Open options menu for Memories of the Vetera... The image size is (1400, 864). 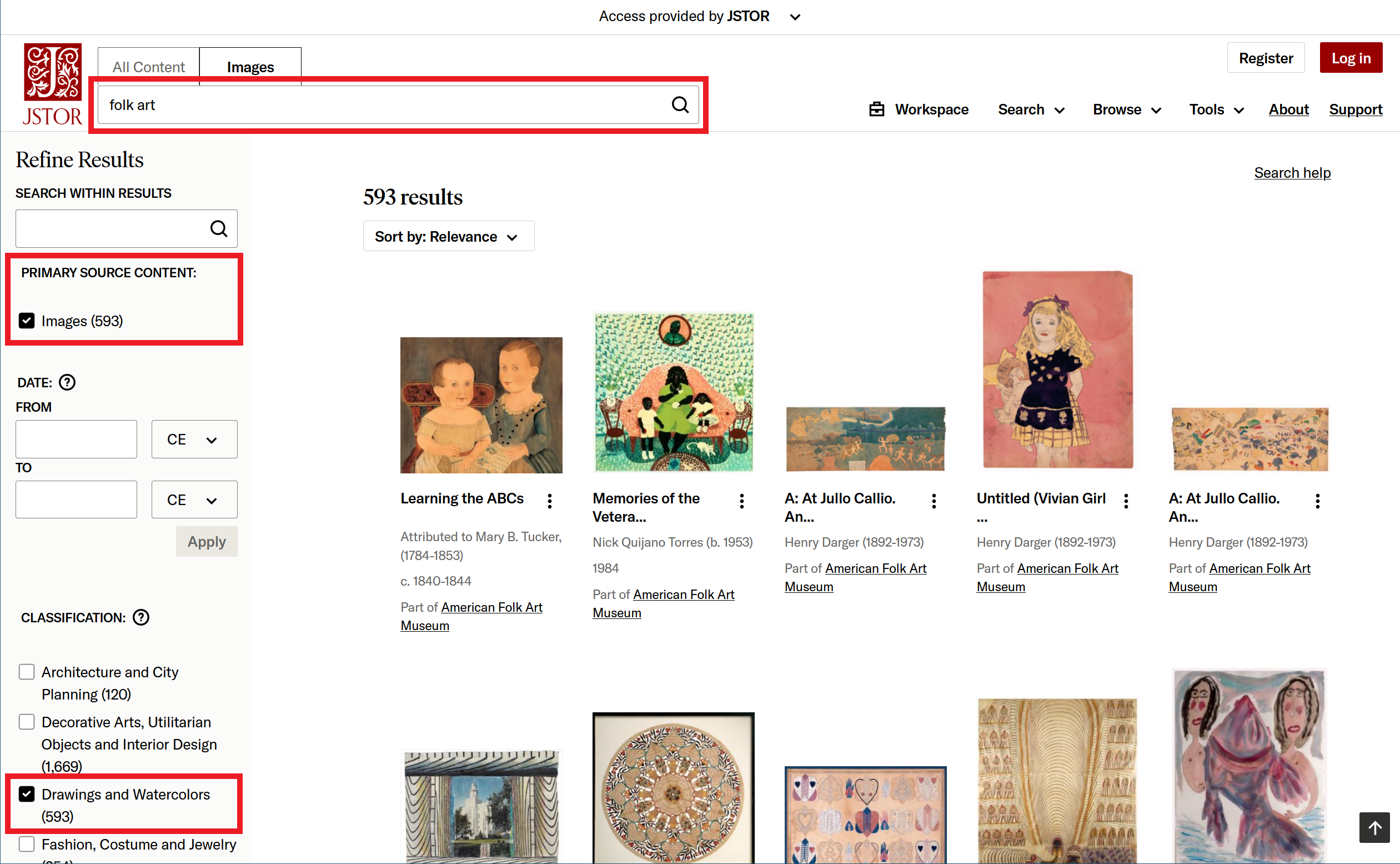pyautogui.click(x=742, y=501)
